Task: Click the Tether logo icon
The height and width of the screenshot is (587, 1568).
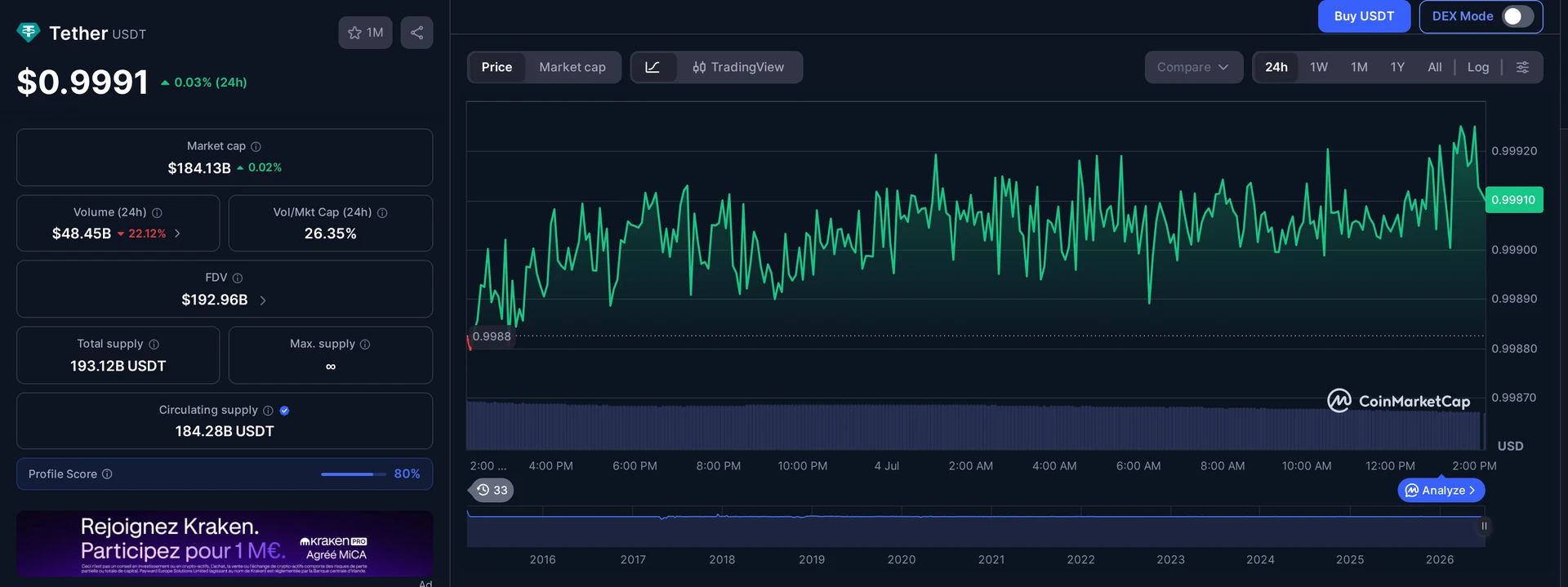Action: coord(29,33)
